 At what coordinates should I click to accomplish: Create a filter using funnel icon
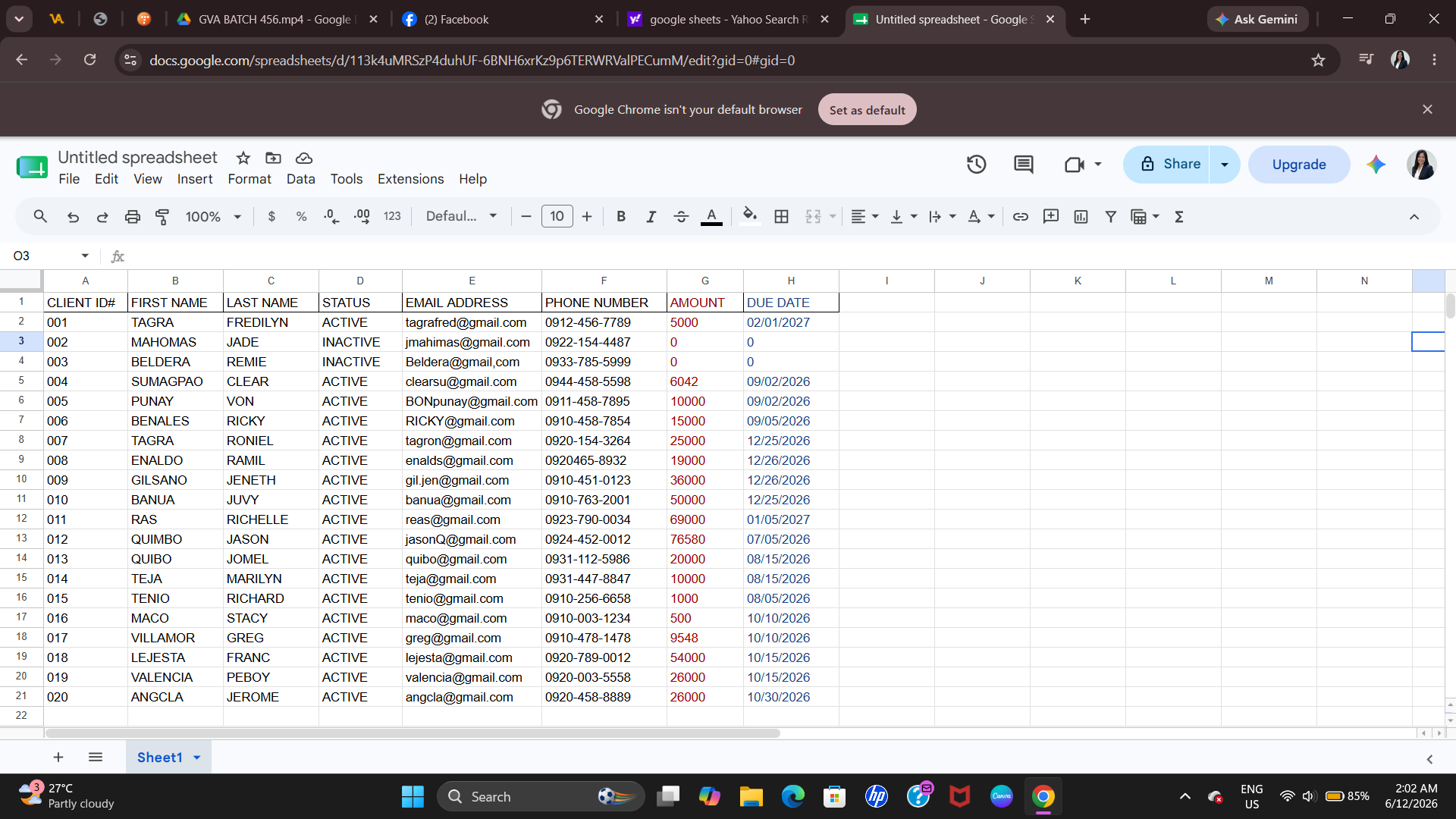(1110, 217)
